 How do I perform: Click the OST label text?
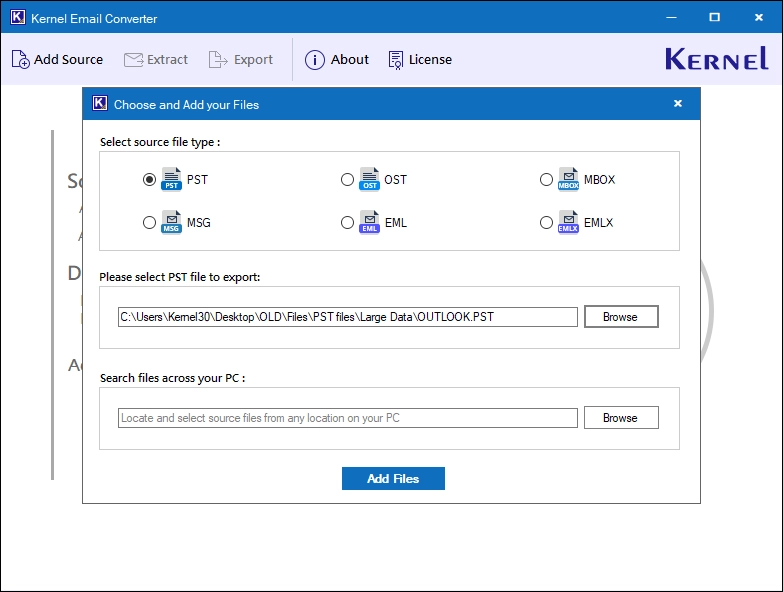point(395,180)
